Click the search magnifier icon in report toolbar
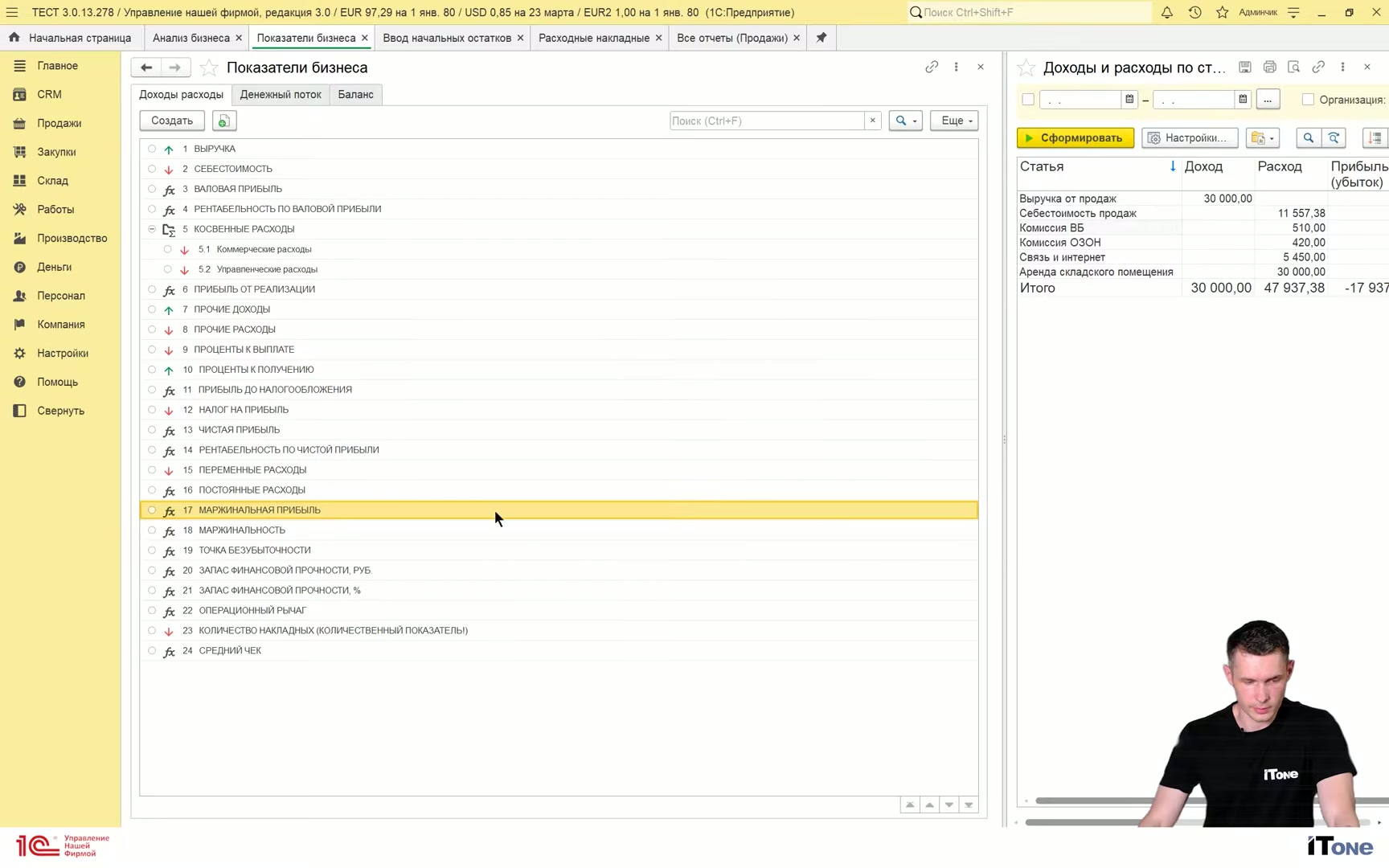The height and width of the screenshot is (868, 1389). 1308,138
